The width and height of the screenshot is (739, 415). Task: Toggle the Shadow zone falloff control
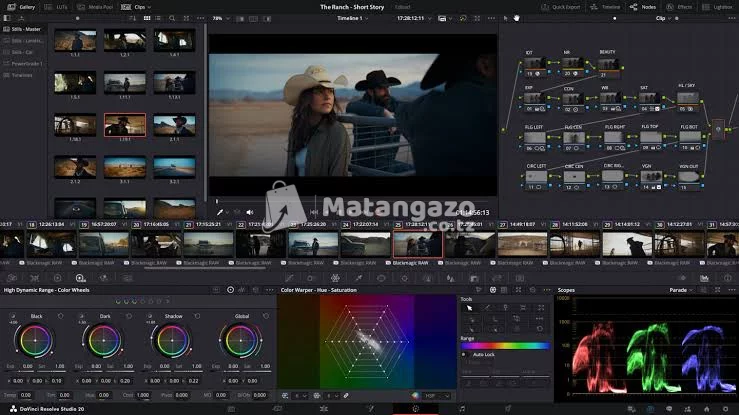(x=150, y=316)
